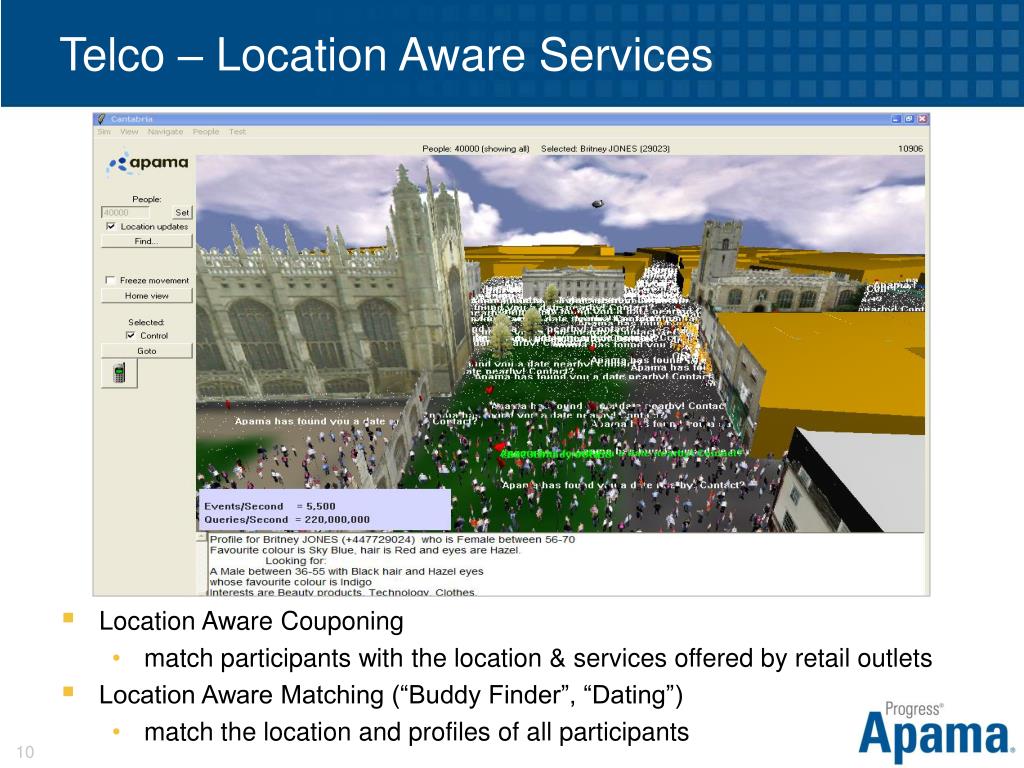Toggle the Location updates checkbox
Screen dimensions: 1024x768
pyautogui.click(x=110, y=227)
